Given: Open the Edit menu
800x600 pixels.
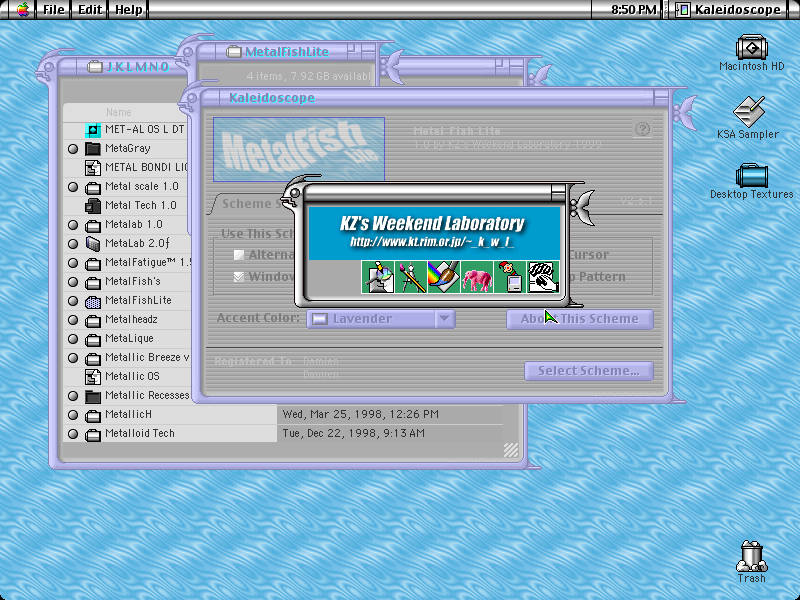Looking at the screenshot, I should [90, 9].
